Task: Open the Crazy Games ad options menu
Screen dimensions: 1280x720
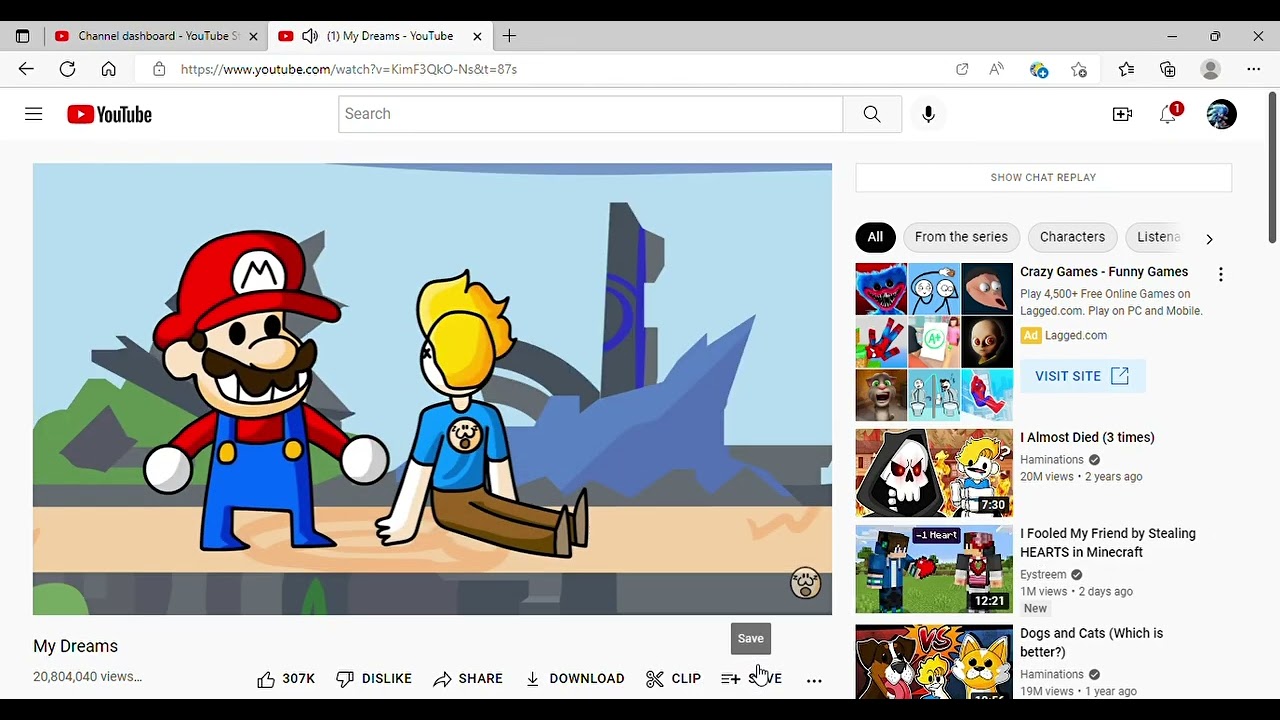Action: [x=1220, y=274]
